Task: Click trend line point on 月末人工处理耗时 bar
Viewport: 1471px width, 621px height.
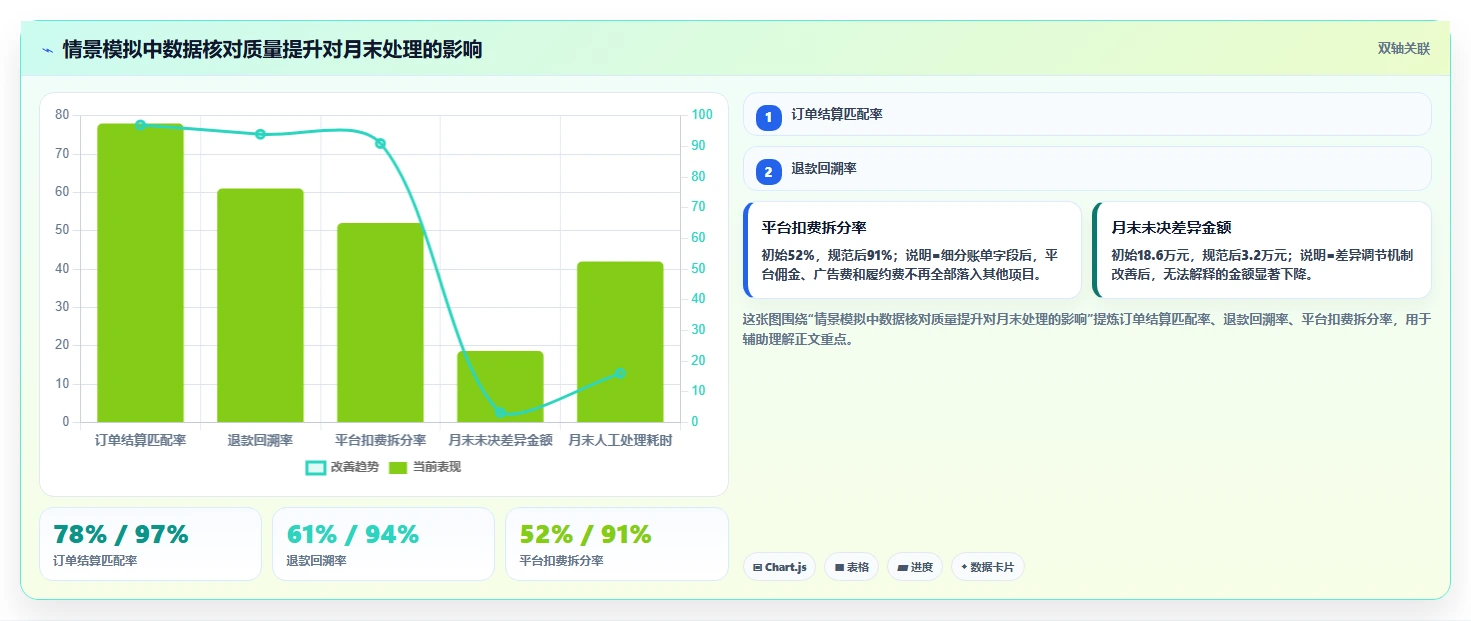Action: 620,373
